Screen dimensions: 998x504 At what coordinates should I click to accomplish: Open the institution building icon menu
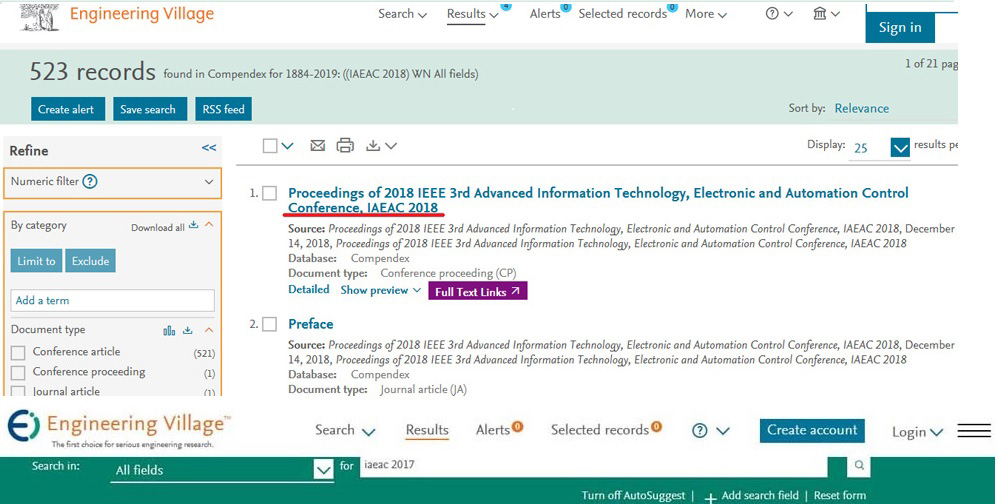click(827, 14)
